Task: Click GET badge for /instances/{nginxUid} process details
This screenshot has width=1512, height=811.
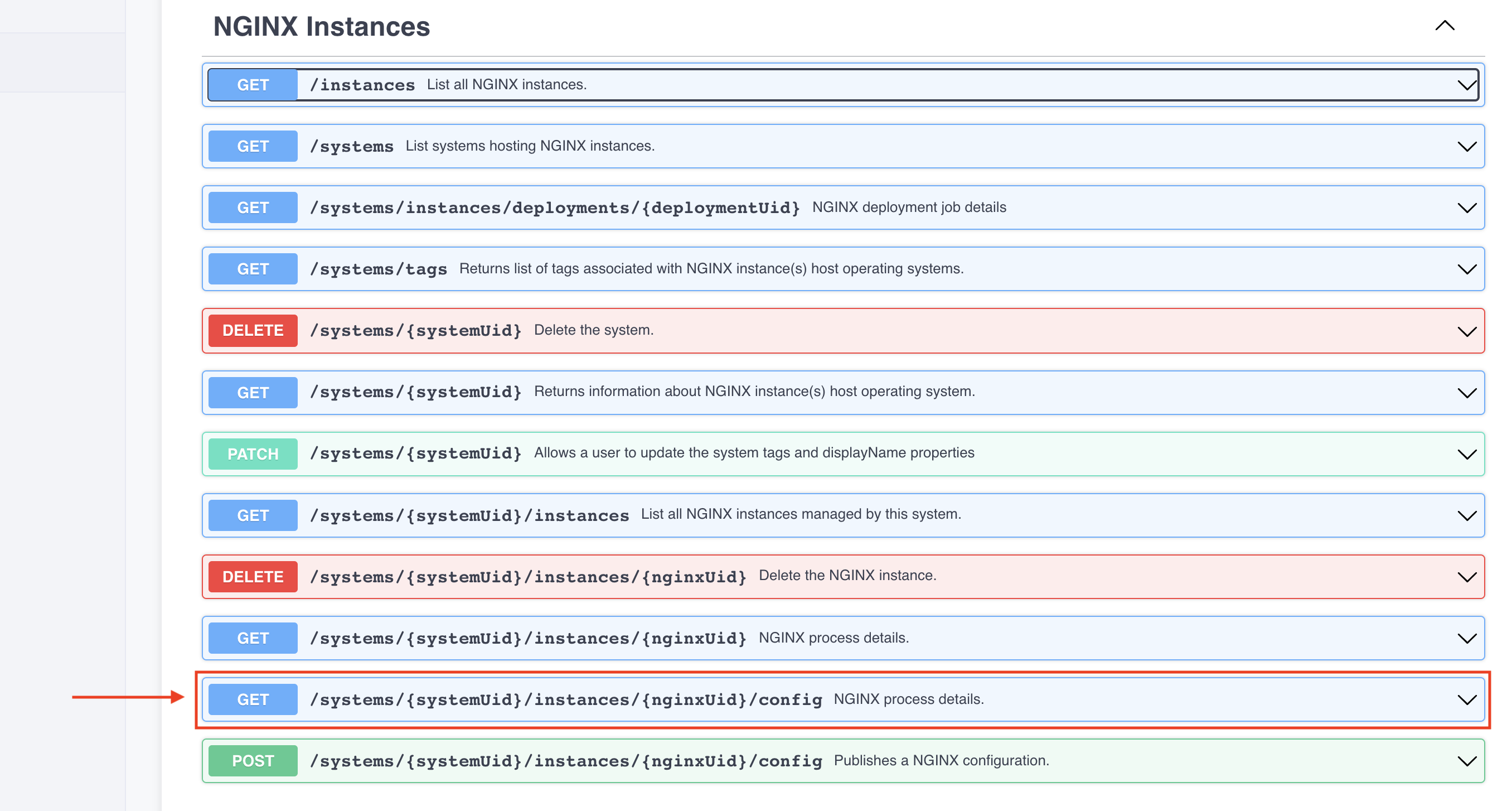Action: point(253,638)
